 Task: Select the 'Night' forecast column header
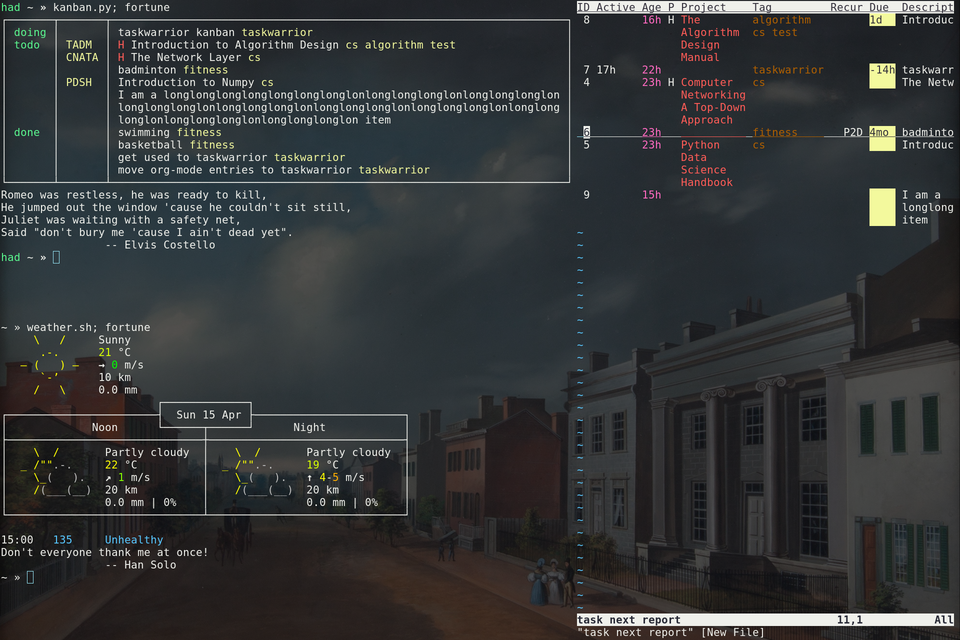(308, 428)
